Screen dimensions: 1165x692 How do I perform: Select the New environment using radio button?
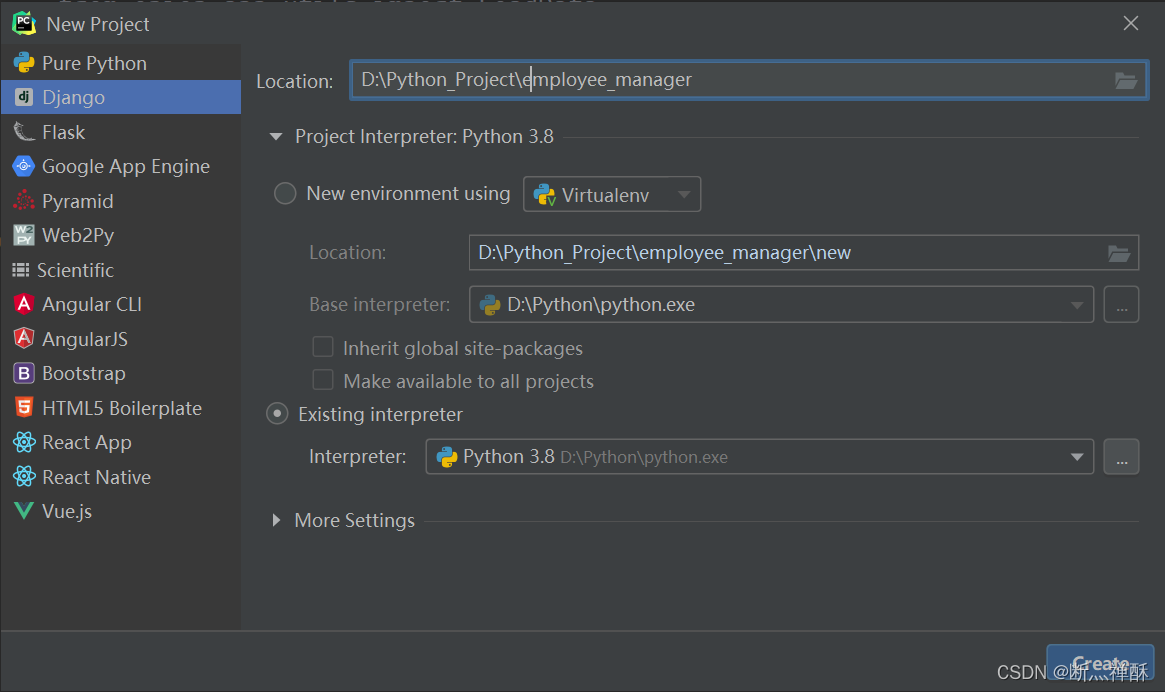(x=285, y=194)
